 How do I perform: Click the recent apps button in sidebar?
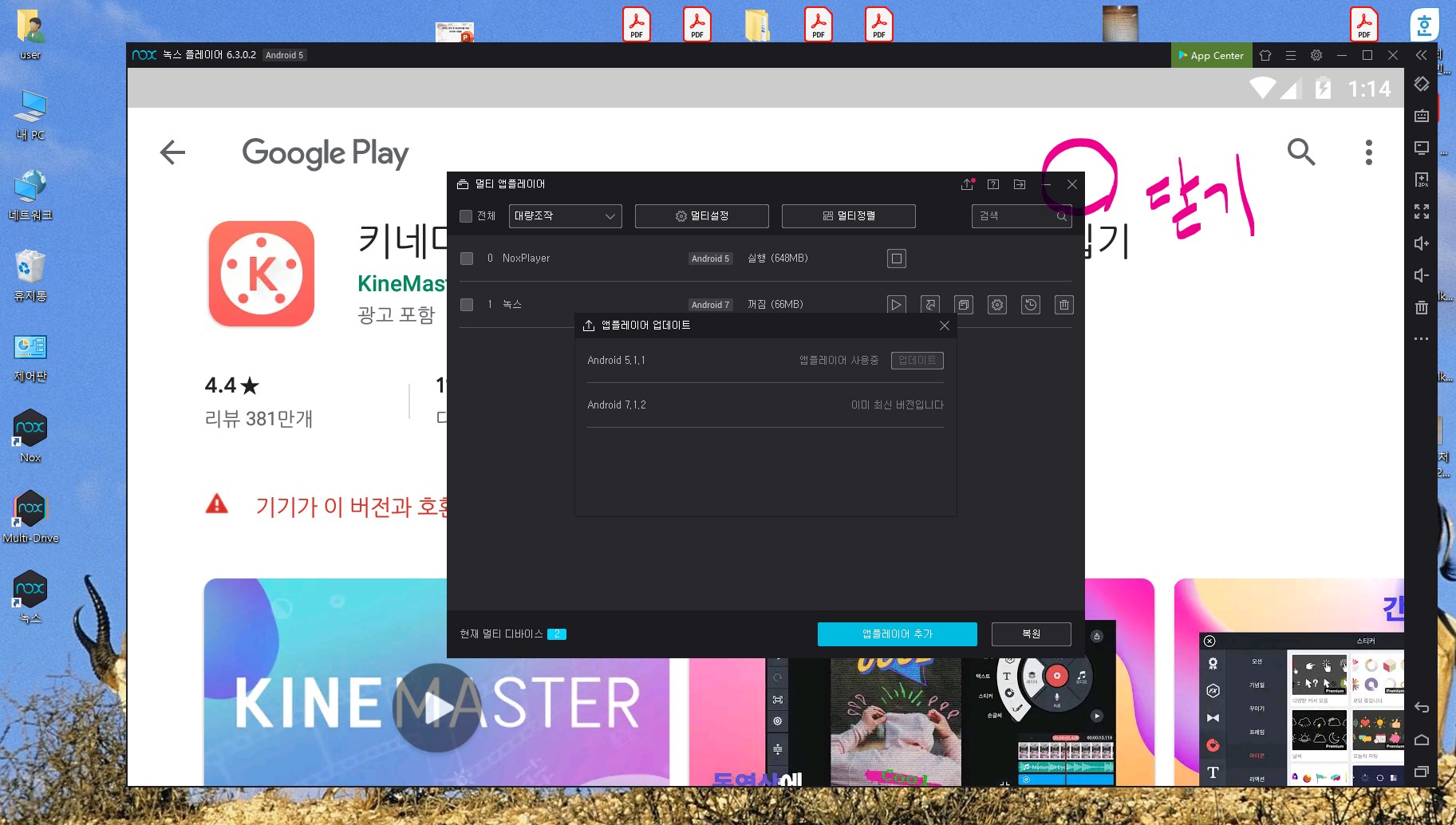pos(1422,772)
